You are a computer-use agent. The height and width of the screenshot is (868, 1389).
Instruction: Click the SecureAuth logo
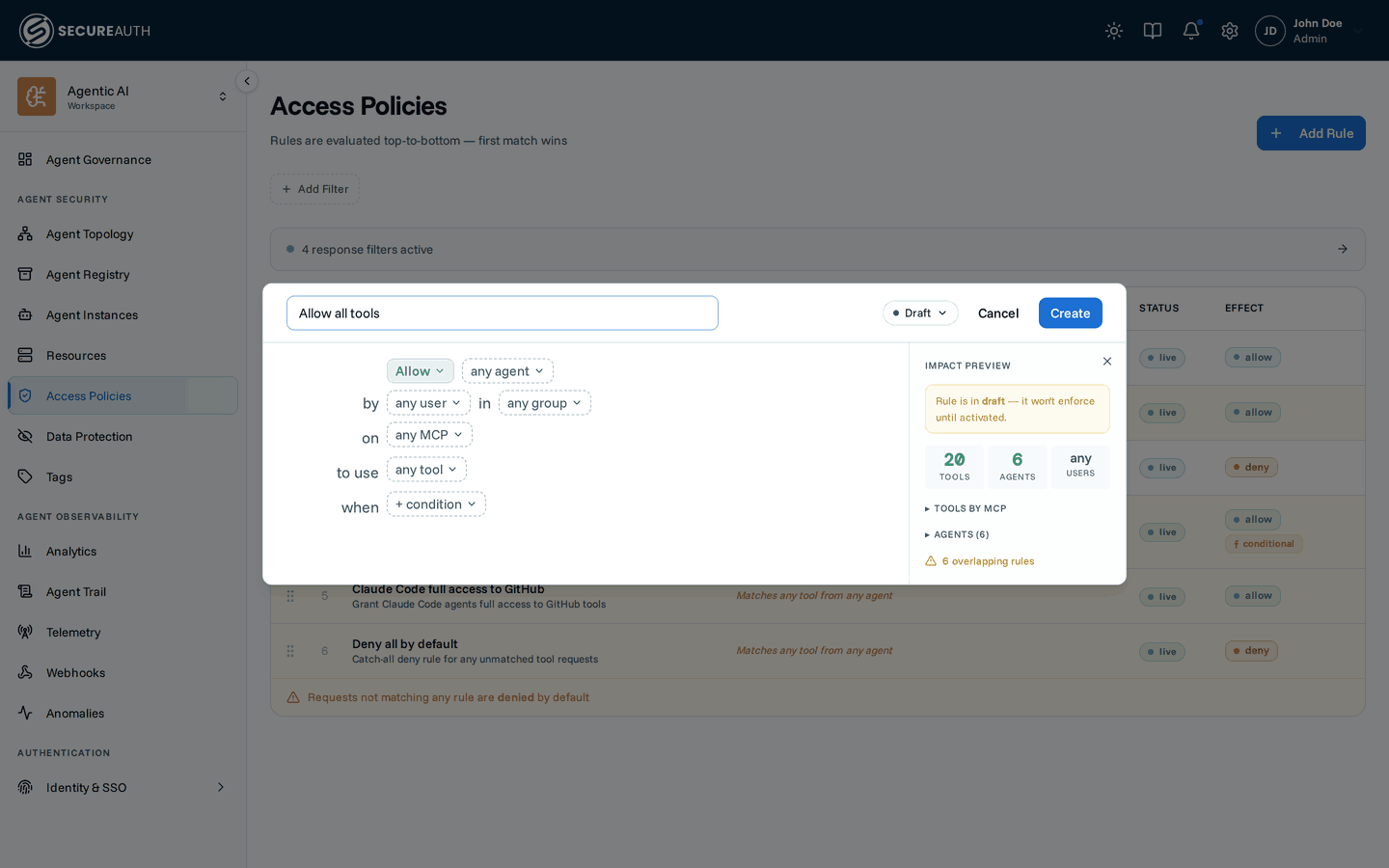pyautogui.click(x=85, y=31)
